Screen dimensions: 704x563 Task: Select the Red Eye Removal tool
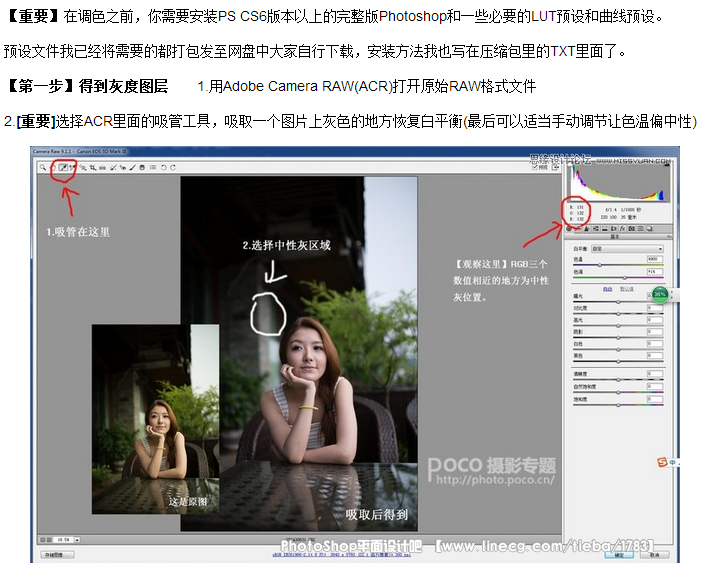point(123,167)
